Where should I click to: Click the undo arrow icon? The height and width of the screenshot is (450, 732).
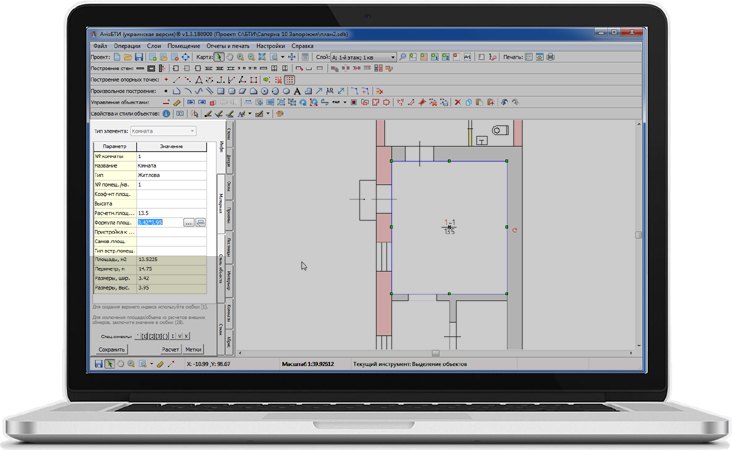click(x=505, y=102)
